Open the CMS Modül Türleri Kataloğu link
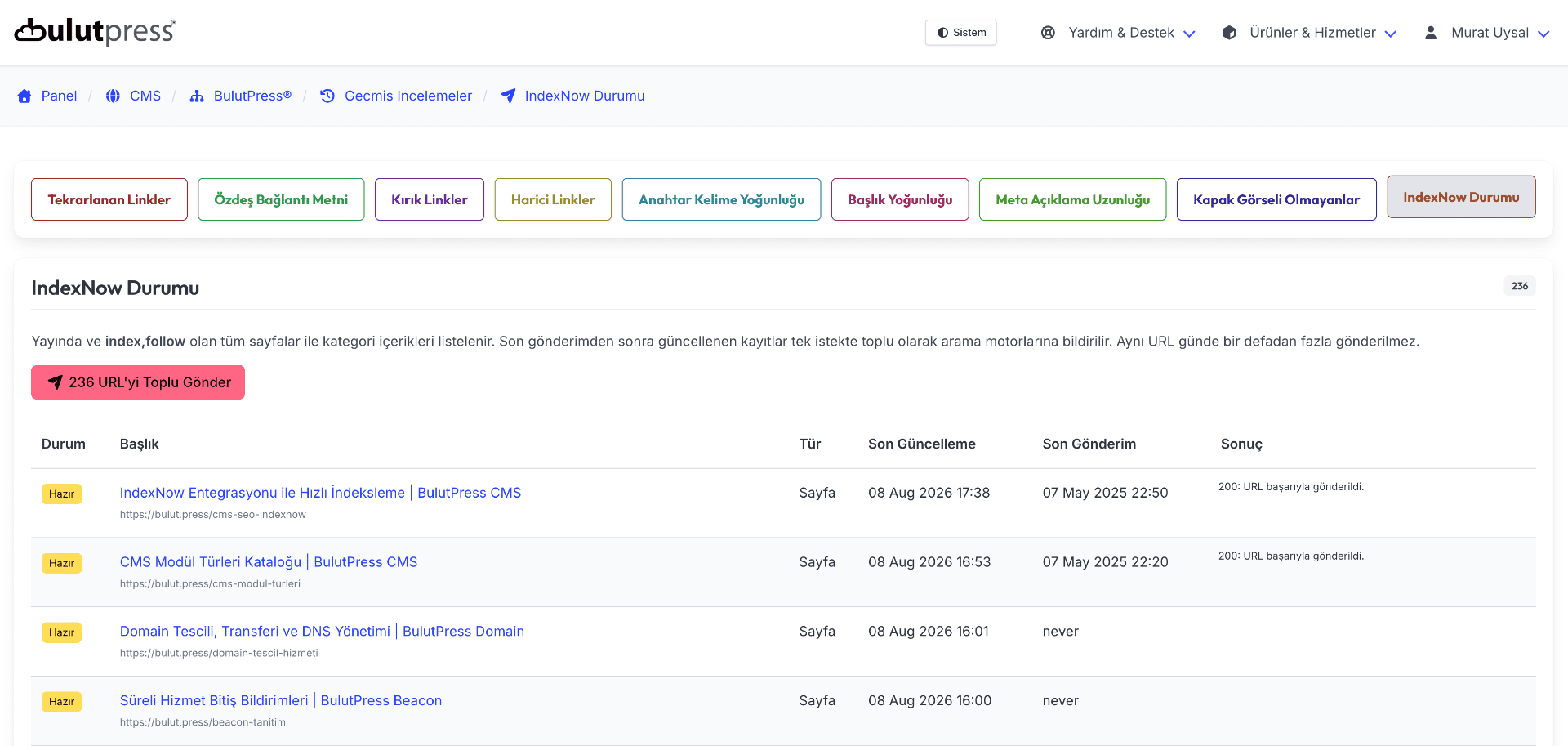 pos(269,562)
